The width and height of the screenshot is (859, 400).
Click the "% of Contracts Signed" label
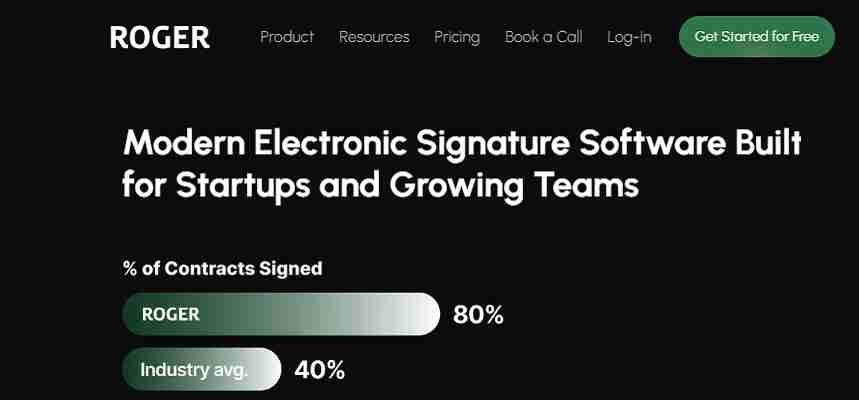(222, 268)
